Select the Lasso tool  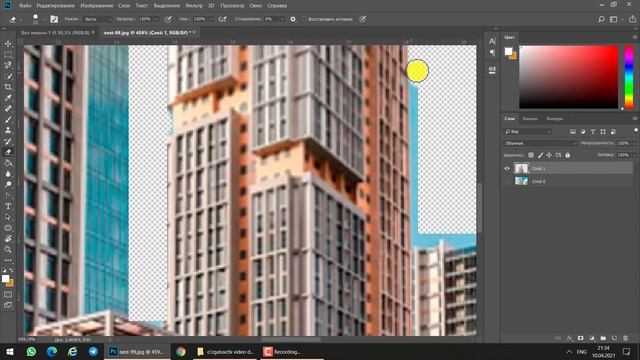[x=8, y=65]
